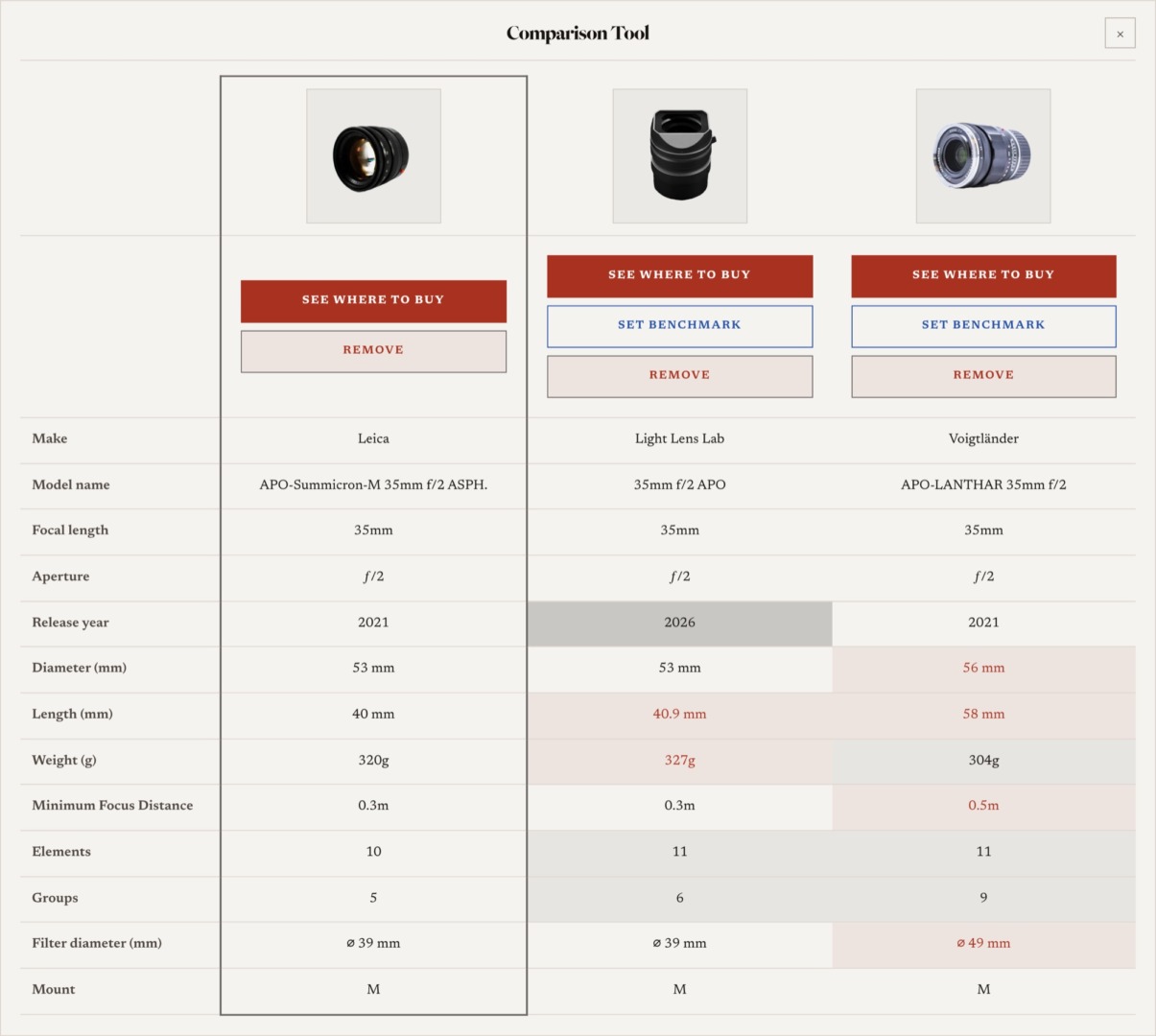Screen dimensions: 1156x1036
Task: Select the 40.9 mm length value
Action: 679,714
